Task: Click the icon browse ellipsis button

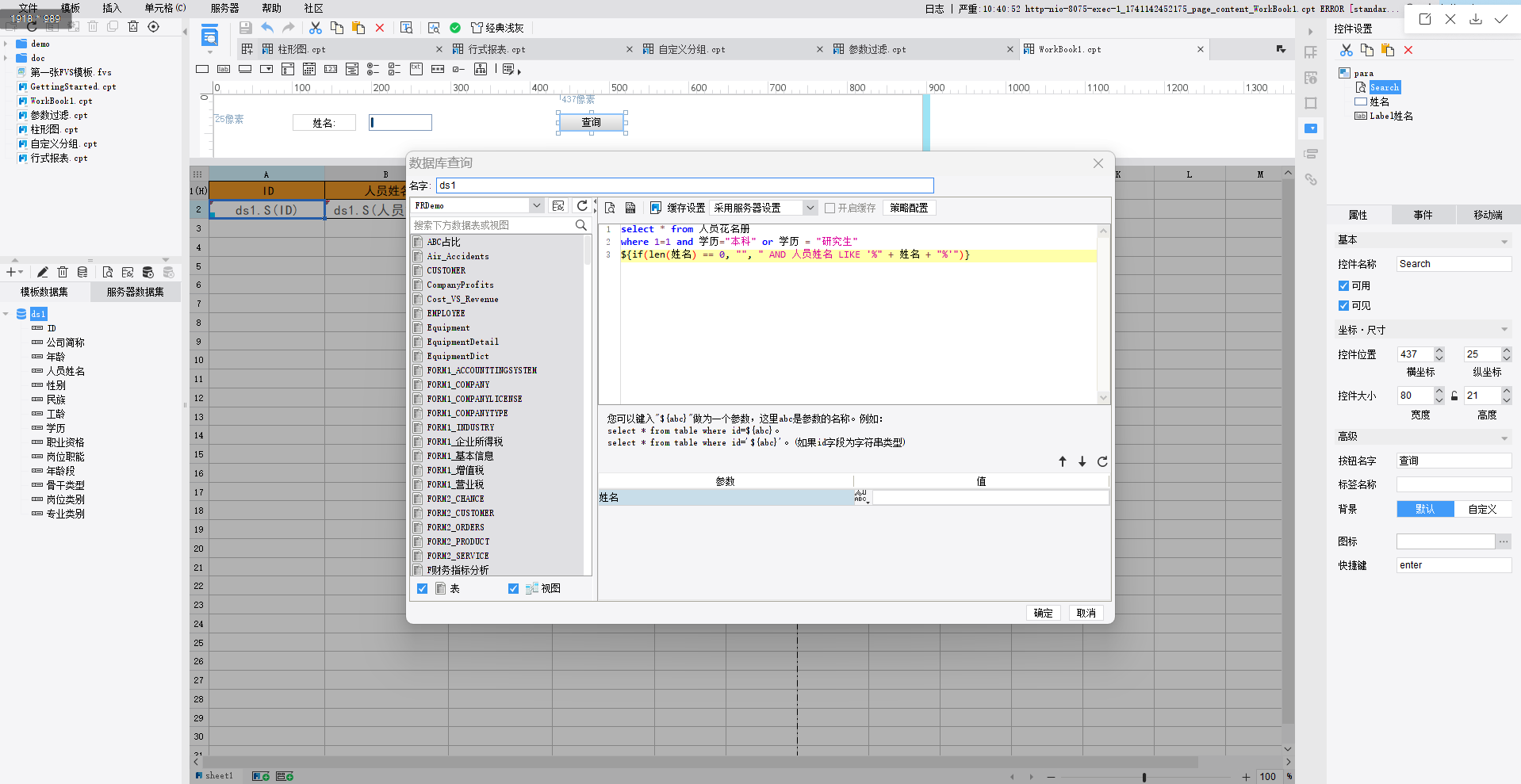Action: (1504, 541)
